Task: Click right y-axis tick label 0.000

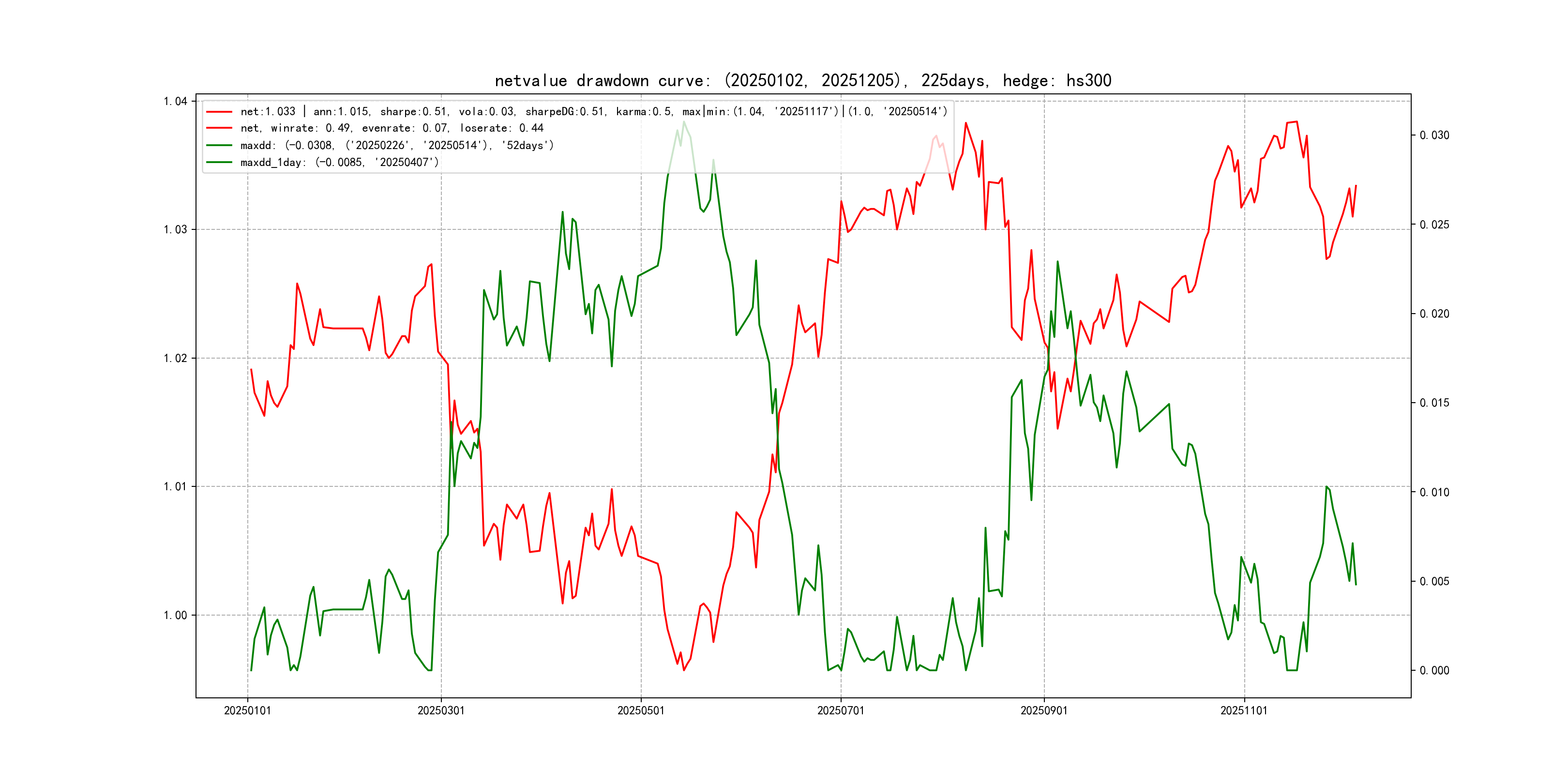Action: [1434, 671]
